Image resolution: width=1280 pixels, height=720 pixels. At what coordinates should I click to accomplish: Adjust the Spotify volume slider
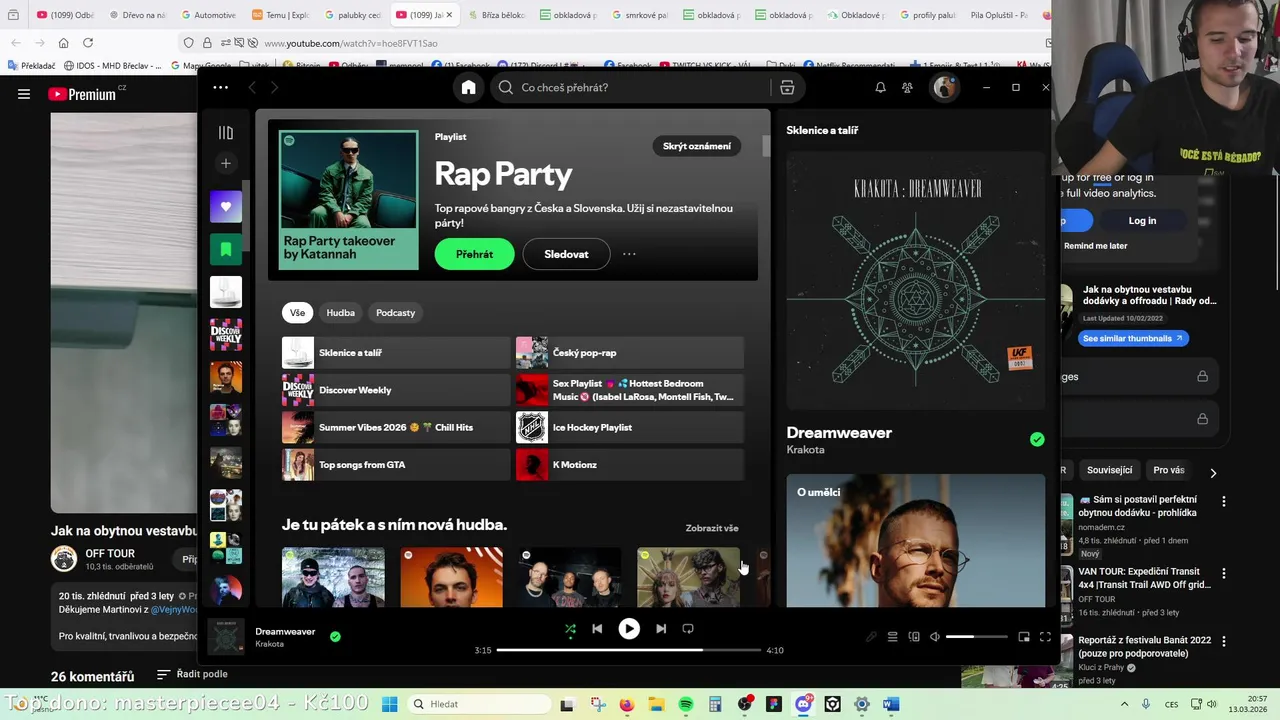pos(977,637)
